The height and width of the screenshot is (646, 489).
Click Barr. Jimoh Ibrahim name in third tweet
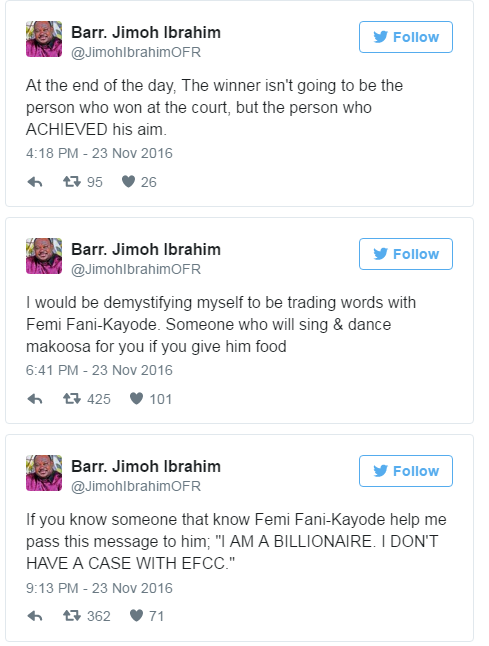(146, 466)
